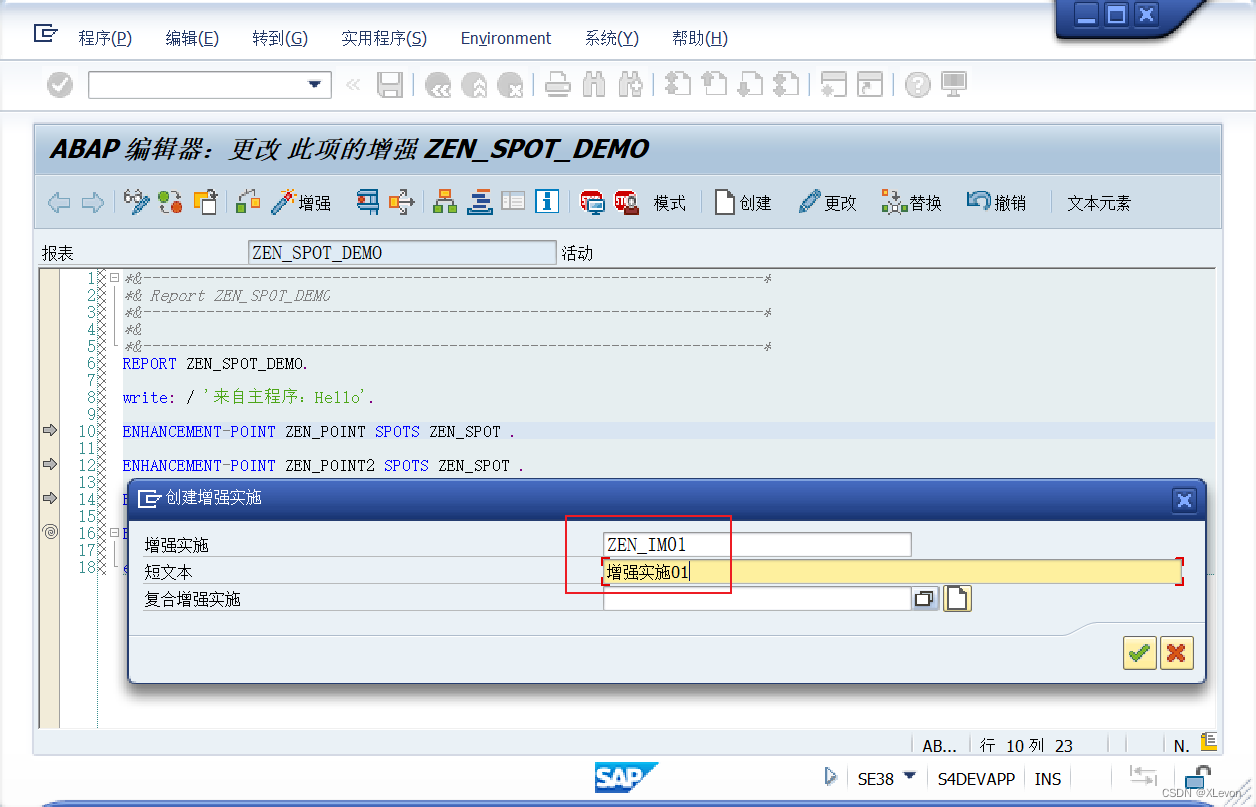Open the 转到(G) menu
This screenshot has height=807, width=1256.
(x=279, y=38)
